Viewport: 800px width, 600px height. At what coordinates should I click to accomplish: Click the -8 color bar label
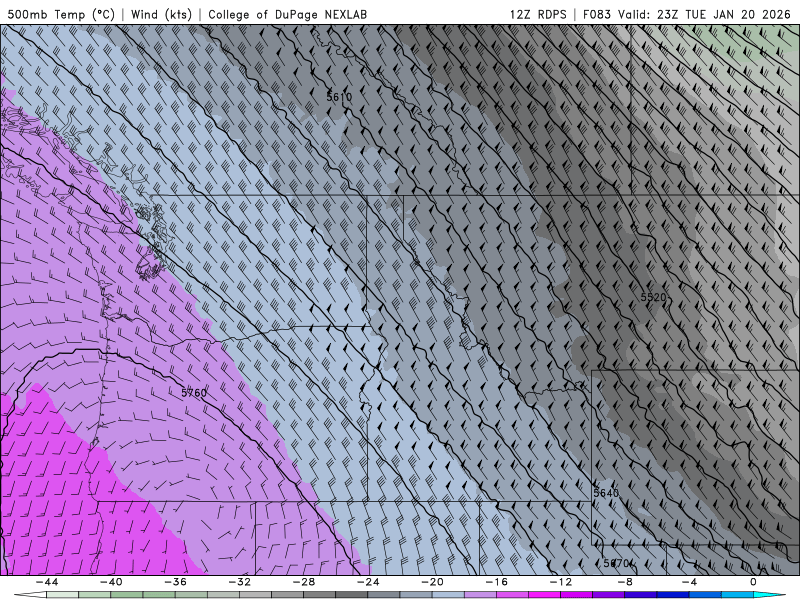coord(625,582)
